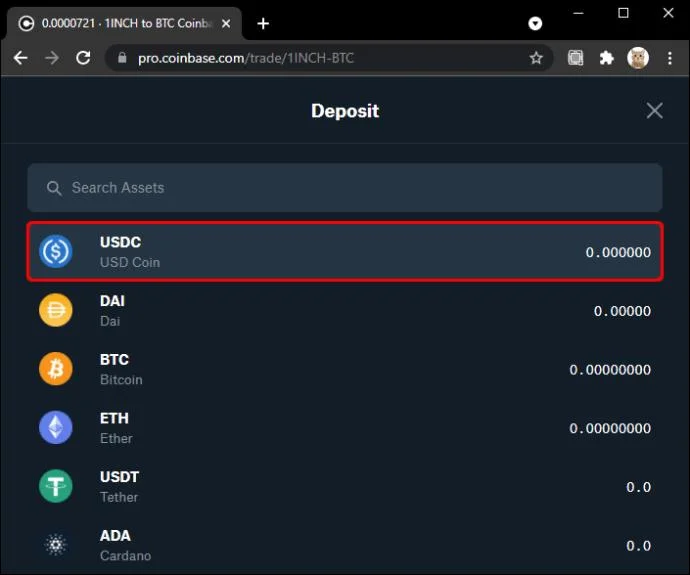
Task: Click the 'Cardano' subtitle text
Action: pos(125,556)
